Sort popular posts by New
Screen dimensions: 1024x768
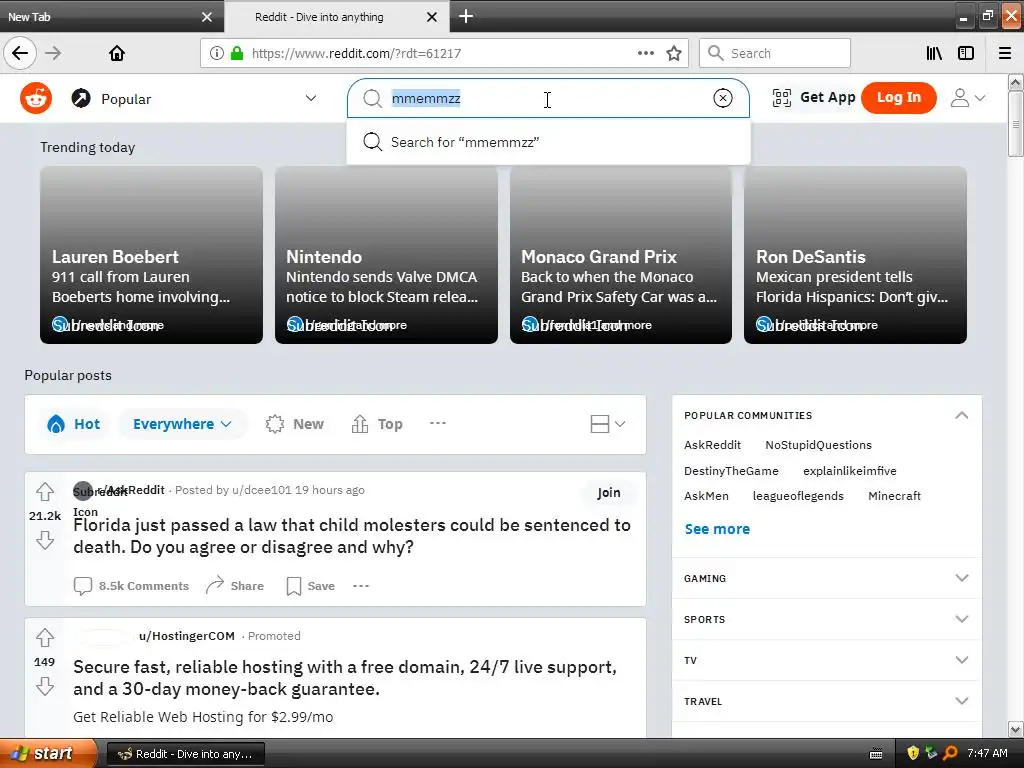(x=295, y=424)
